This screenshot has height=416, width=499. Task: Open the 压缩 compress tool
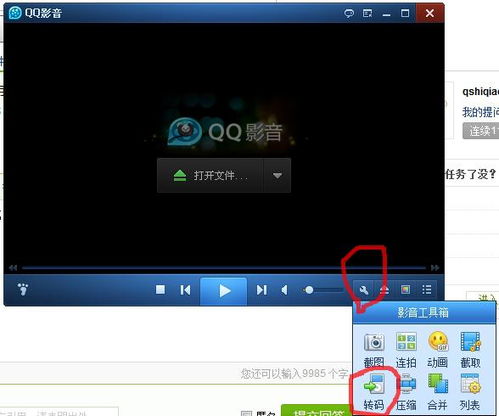[406, 392]
